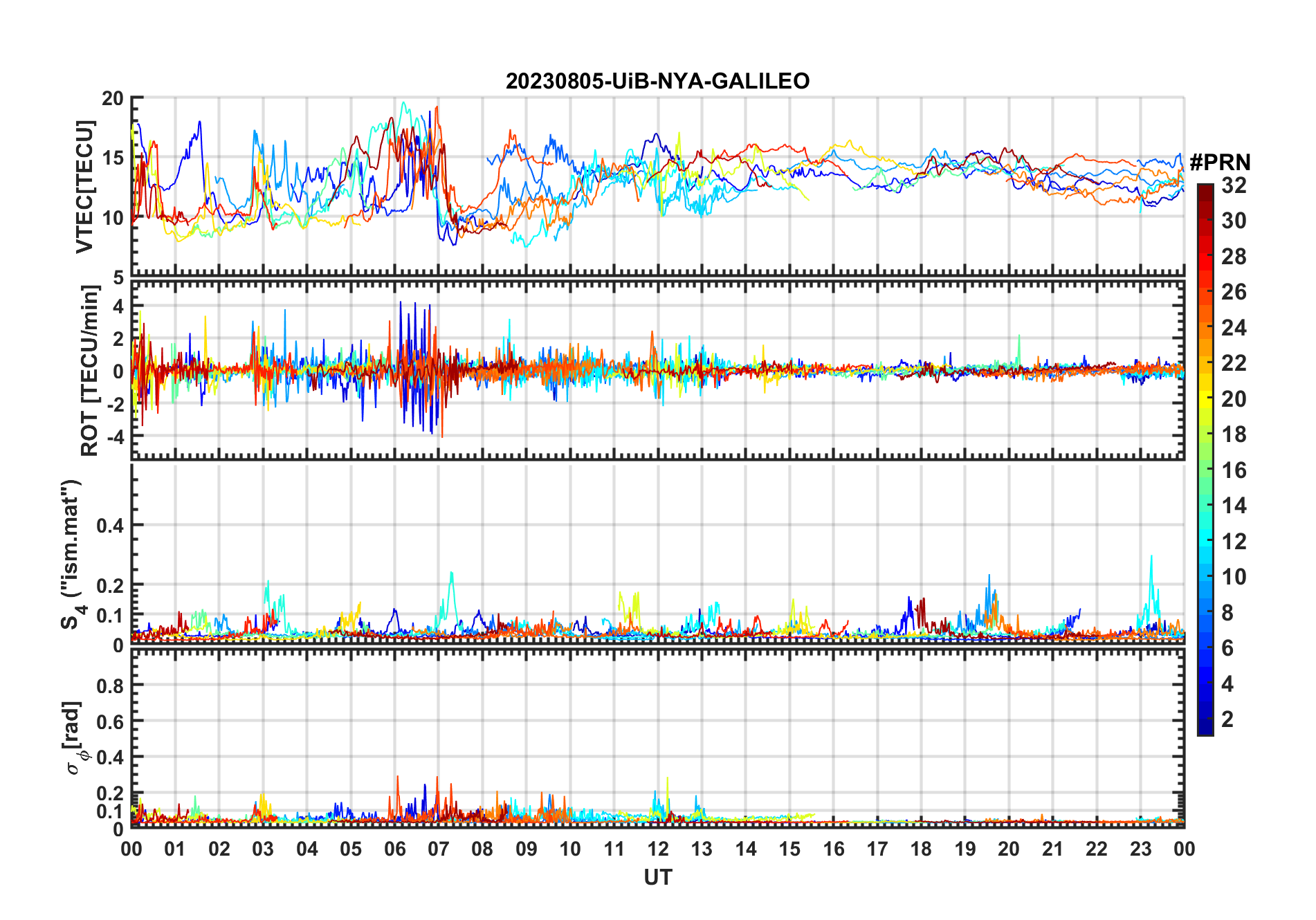
Task: Select colorbar tick label 14
Action: tap(1234, 506)
